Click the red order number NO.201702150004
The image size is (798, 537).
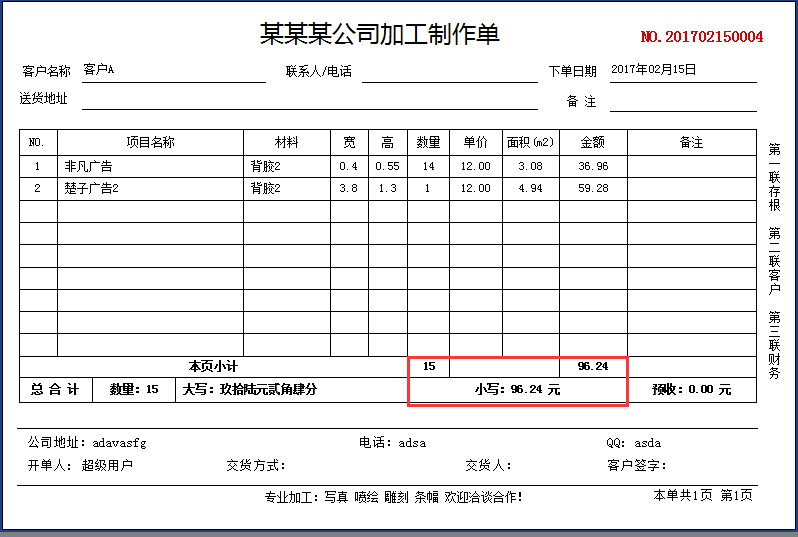(x=701, y=37)
